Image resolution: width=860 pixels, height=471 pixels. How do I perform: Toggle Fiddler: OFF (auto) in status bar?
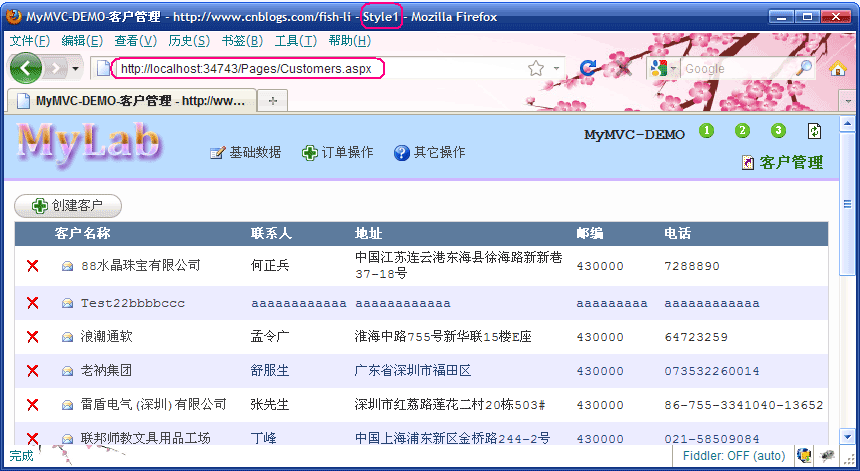pyautogui.click(x=735, y=456)
